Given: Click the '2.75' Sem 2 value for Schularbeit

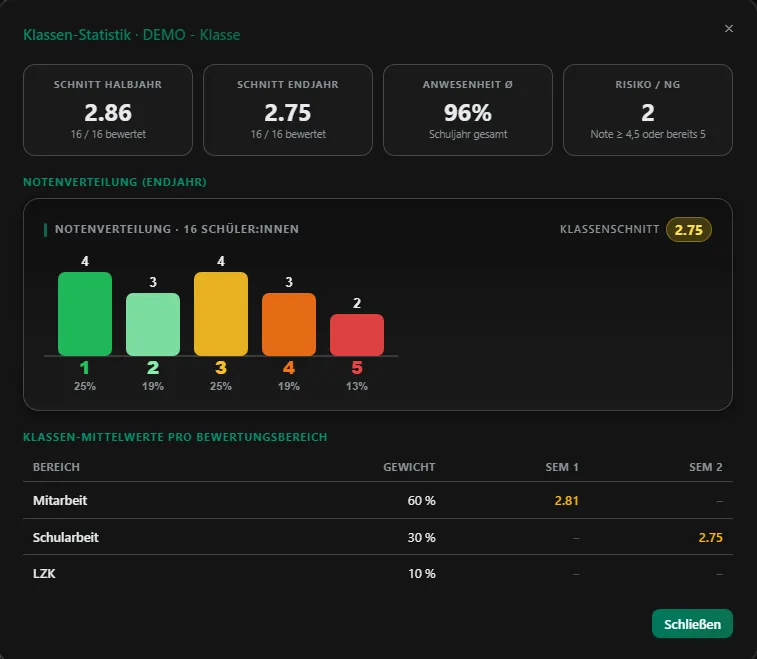Looking at the screenshot, I should pos(711,537).
